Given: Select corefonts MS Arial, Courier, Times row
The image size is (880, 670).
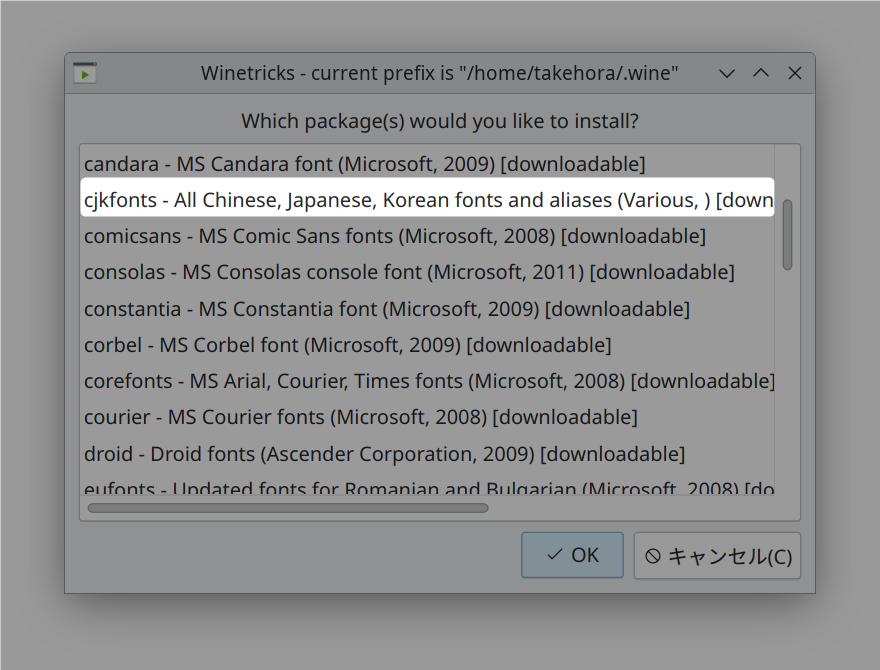Looking at the screenshot, I should coord(427,381).
